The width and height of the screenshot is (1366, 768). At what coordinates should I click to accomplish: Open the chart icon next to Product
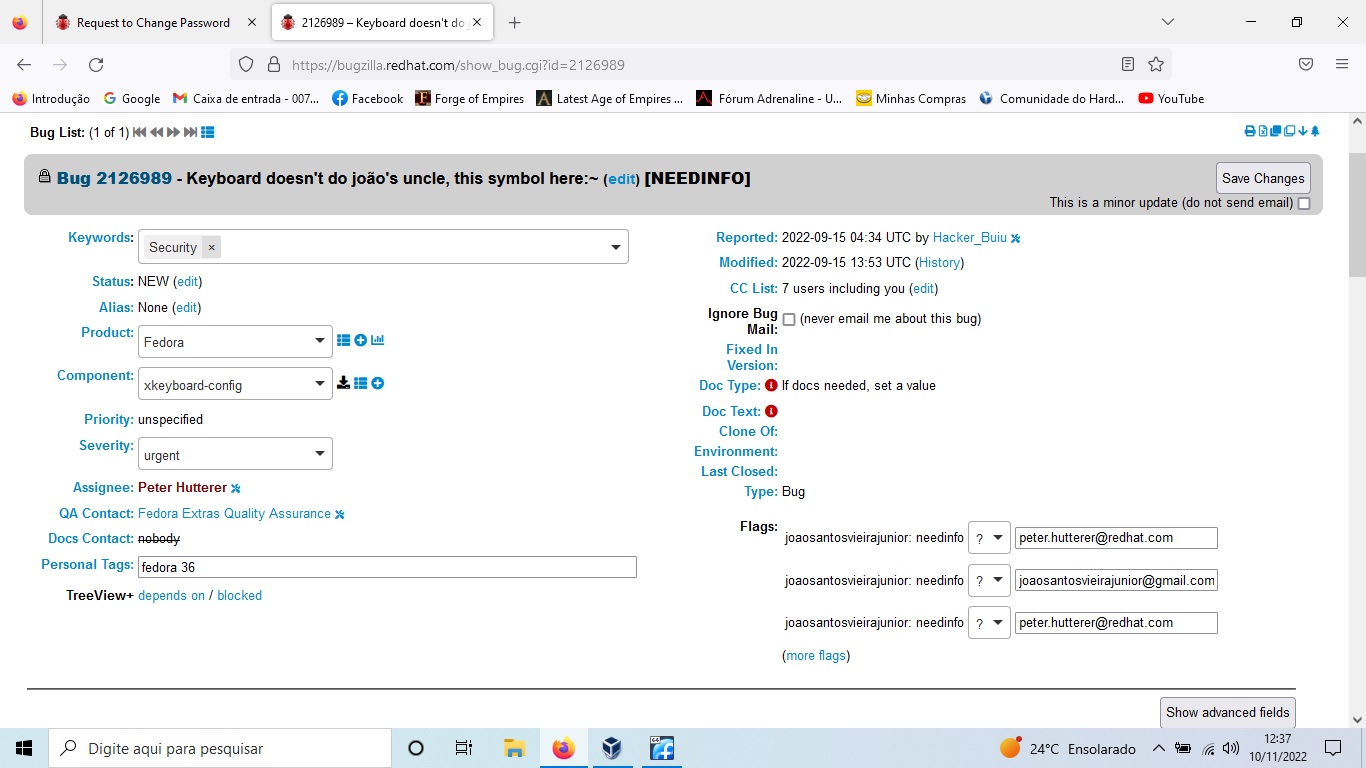click(377, 340)
